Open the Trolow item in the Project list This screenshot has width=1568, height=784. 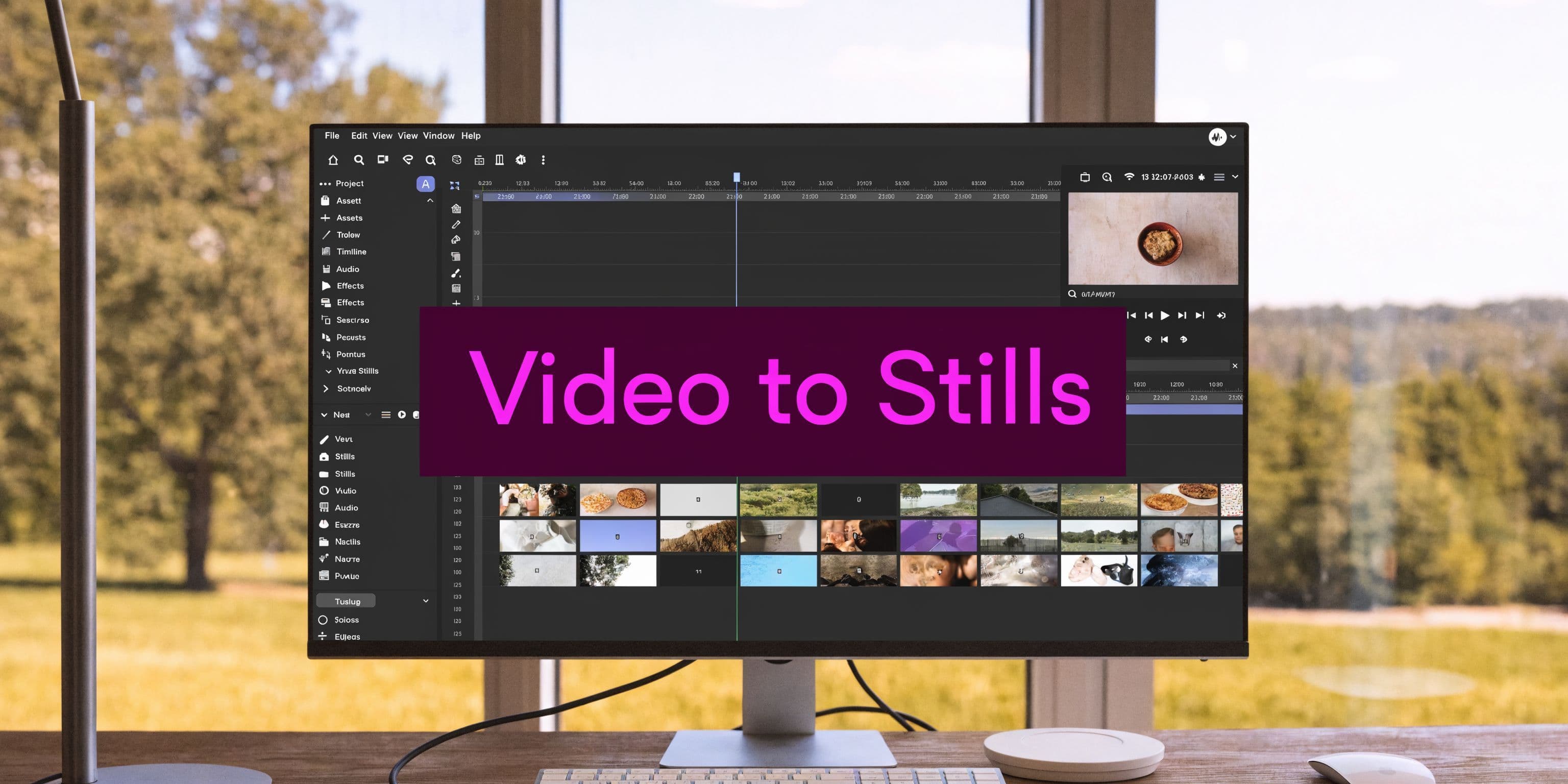click(x=341, y=235)
